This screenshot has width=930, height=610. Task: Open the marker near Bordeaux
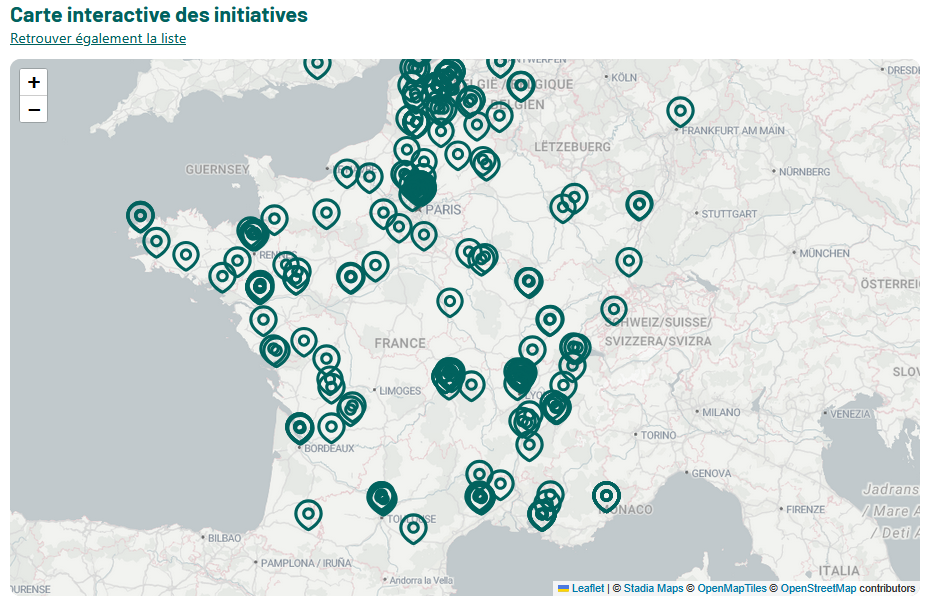[300, 428]
